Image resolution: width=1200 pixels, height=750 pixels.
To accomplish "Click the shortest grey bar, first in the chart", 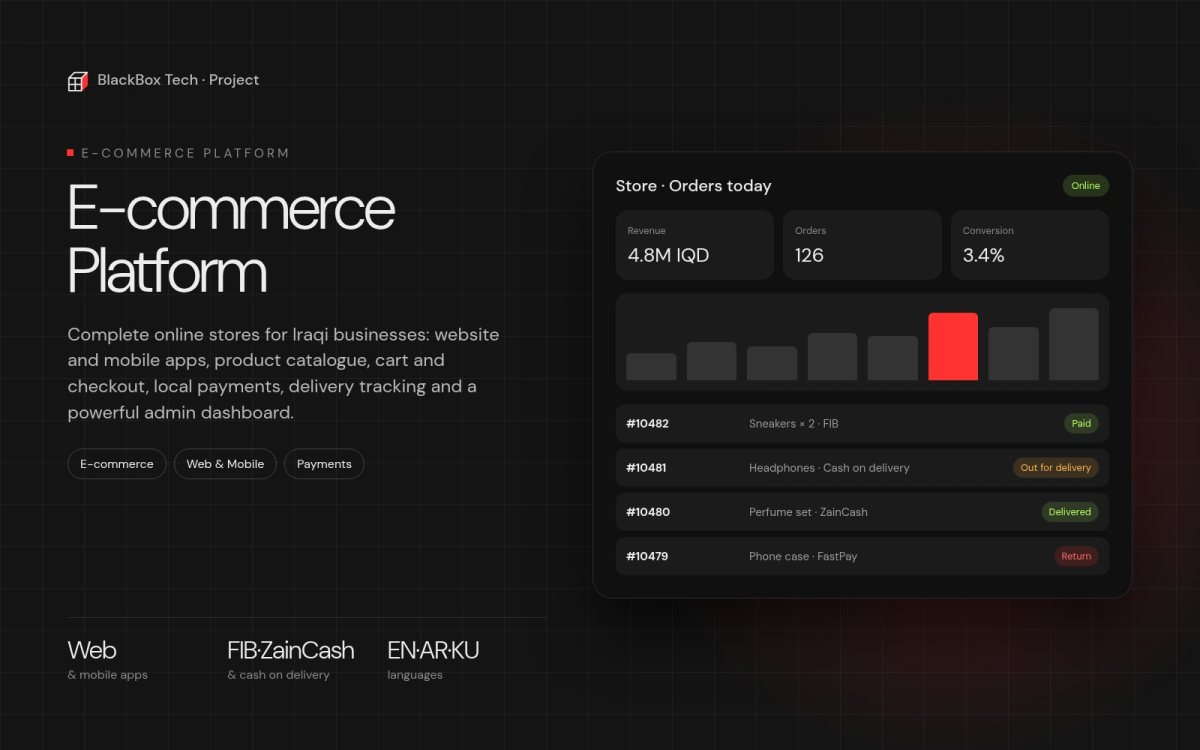I will pyautogui.click(x=651, y=367).
